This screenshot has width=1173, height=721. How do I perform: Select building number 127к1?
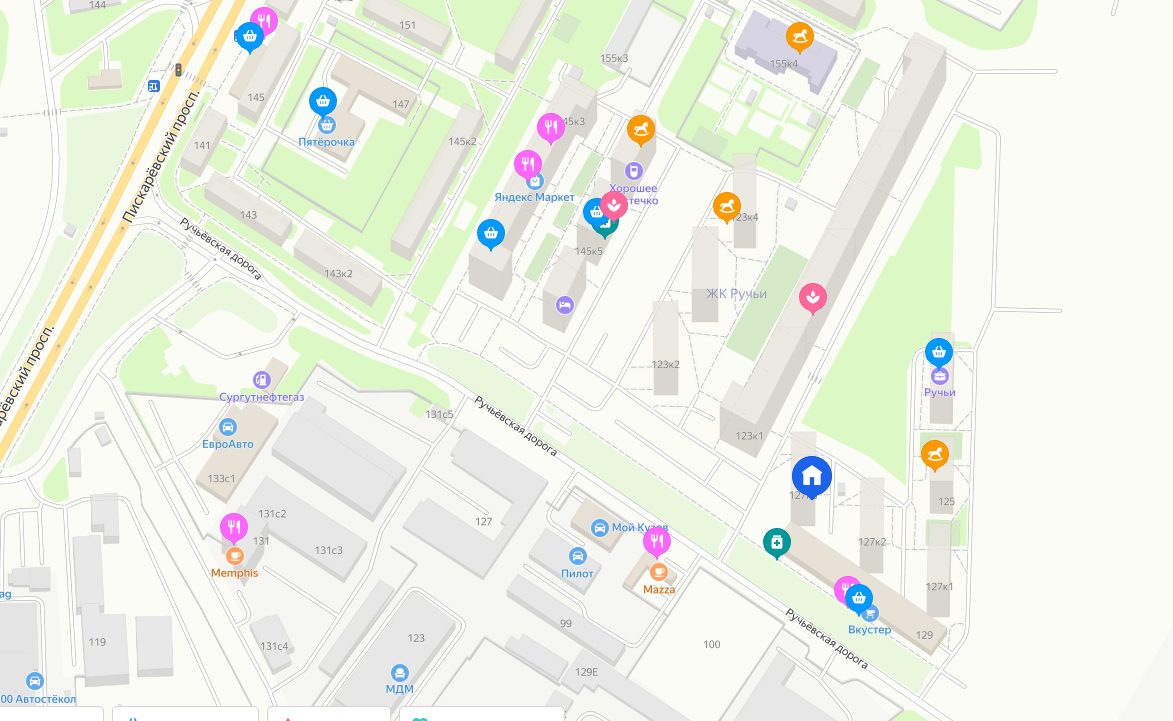tap(939, 586)
